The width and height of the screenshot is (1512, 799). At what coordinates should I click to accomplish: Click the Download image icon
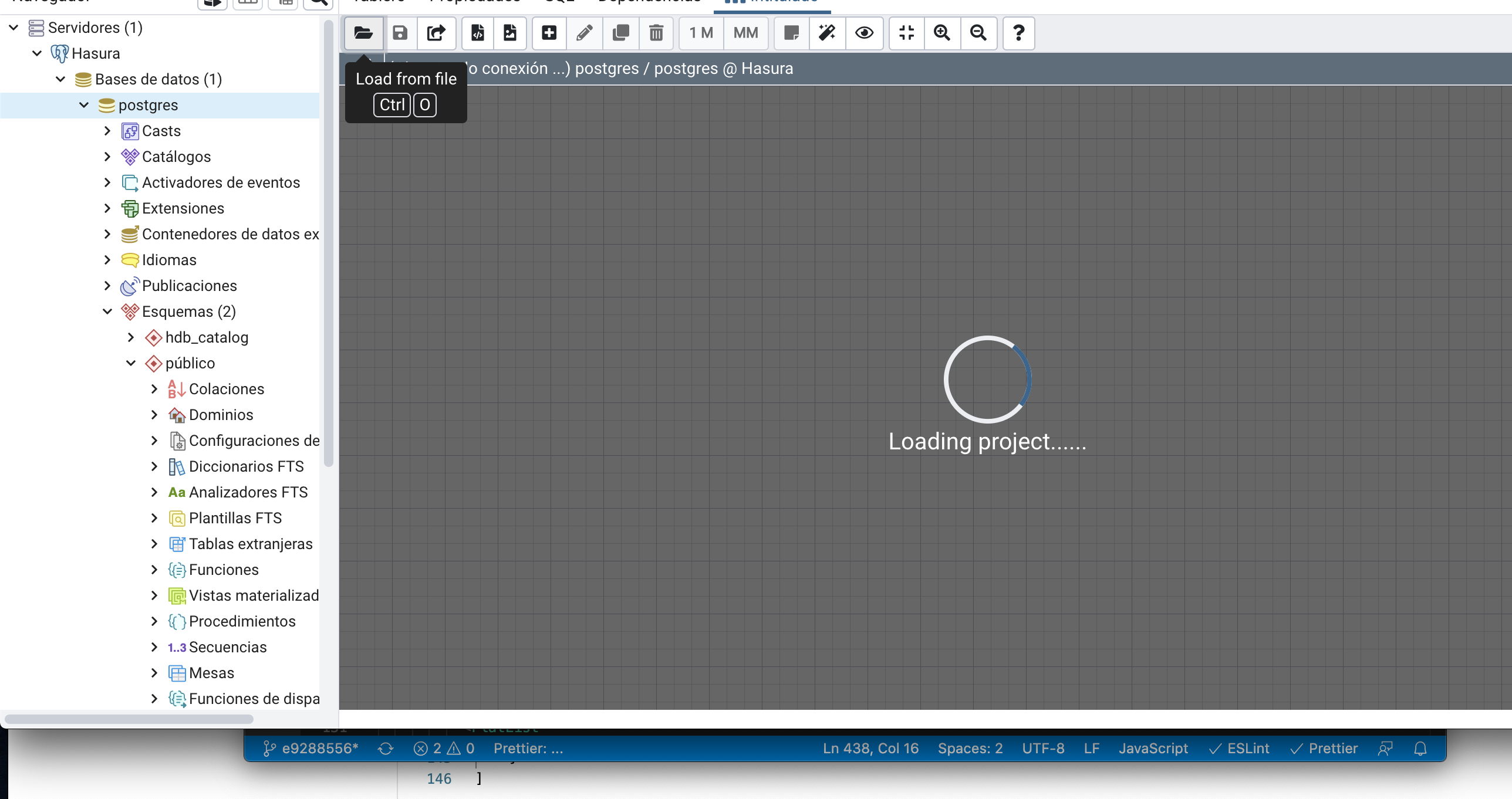pyautogui.click(x=509, y=33)
